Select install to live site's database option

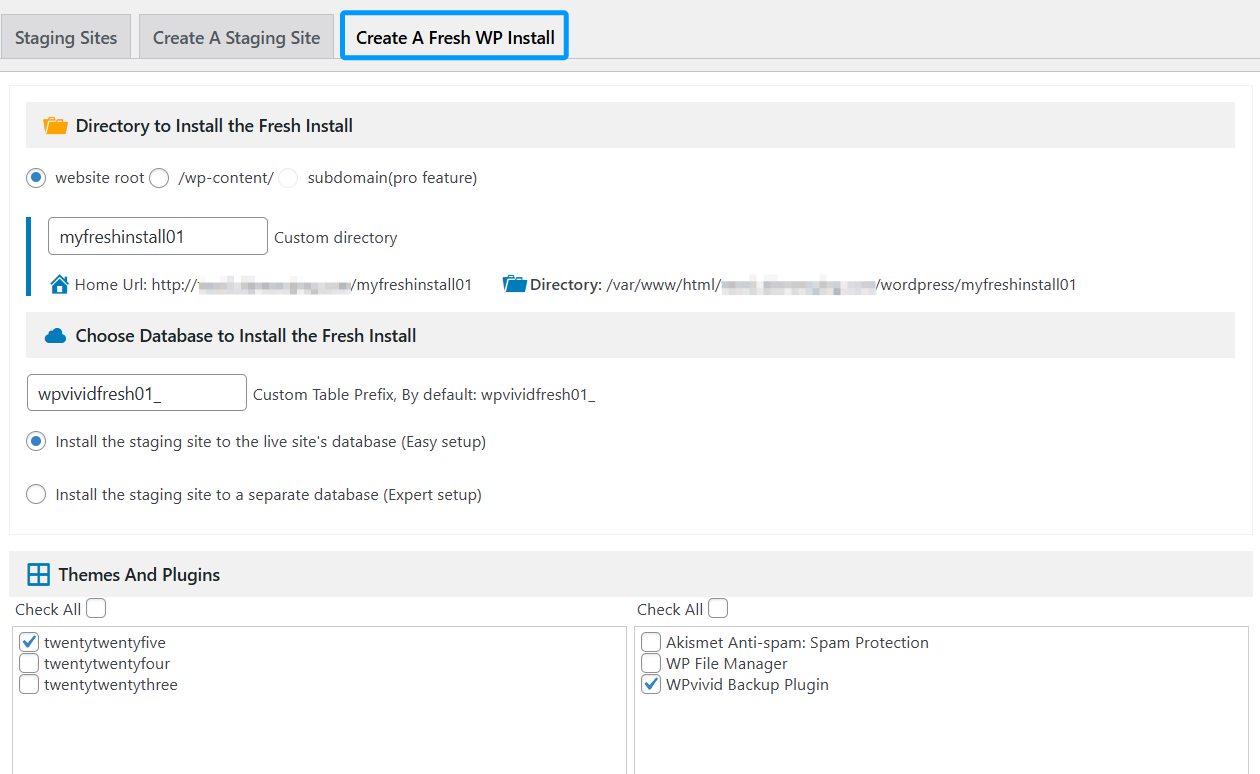pyautogui.click(x=37, y=441)
